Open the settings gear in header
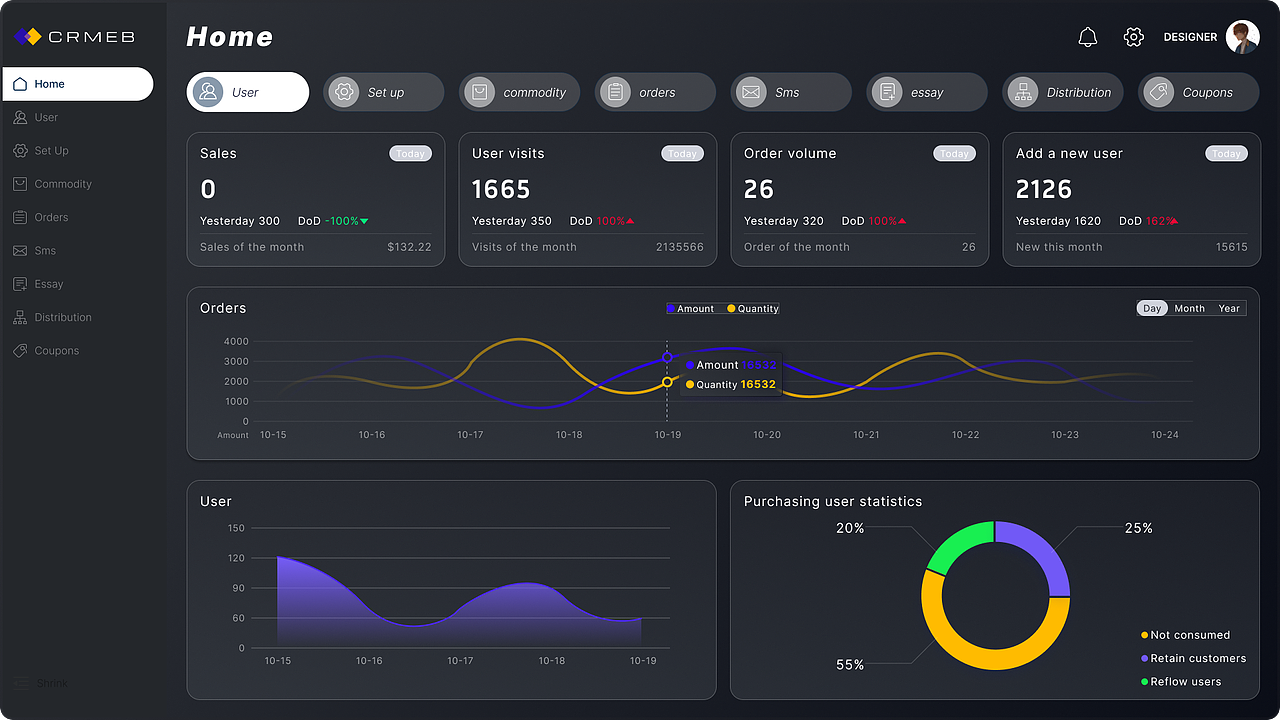 pos(1133,37)
